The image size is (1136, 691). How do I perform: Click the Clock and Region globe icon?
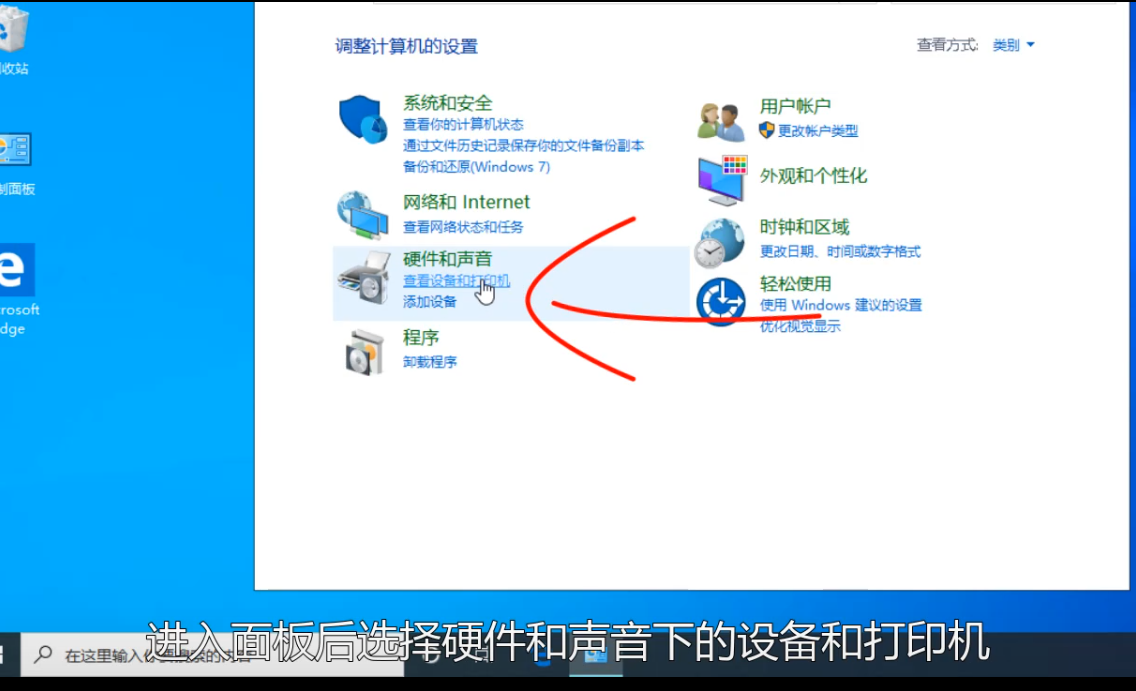[719, 243]
